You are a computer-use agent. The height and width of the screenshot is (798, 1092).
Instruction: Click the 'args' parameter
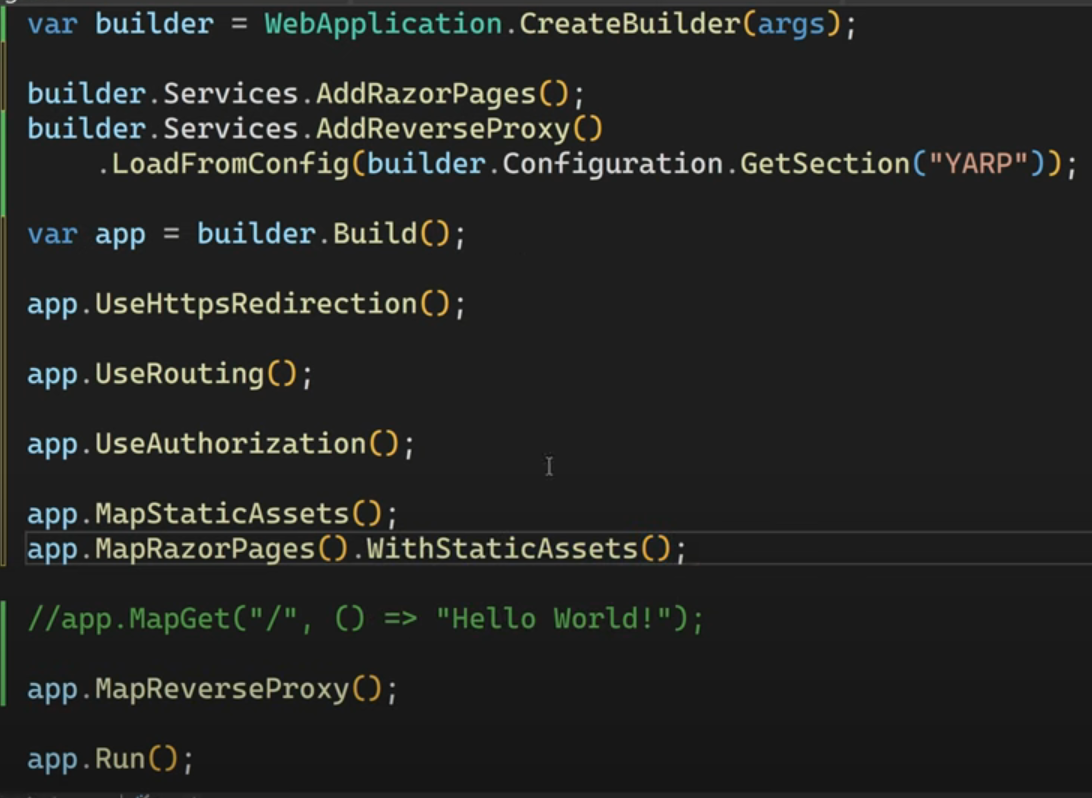coord(790,26)
